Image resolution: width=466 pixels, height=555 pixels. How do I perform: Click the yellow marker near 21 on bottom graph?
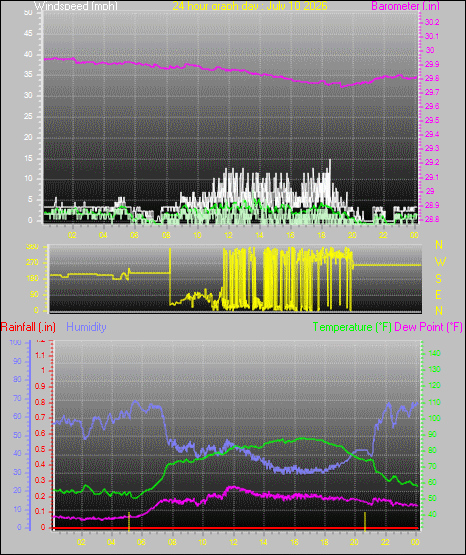(365, 521)
